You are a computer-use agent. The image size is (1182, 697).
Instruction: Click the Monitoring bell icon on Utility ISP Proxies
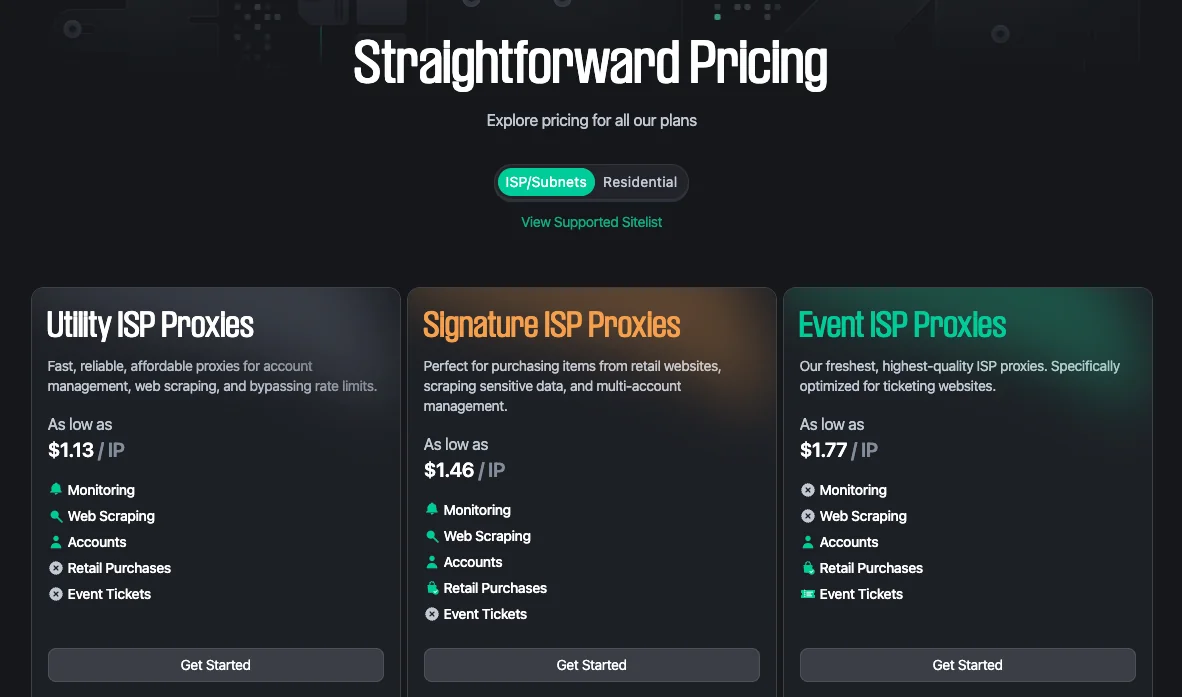pos(56,490)
